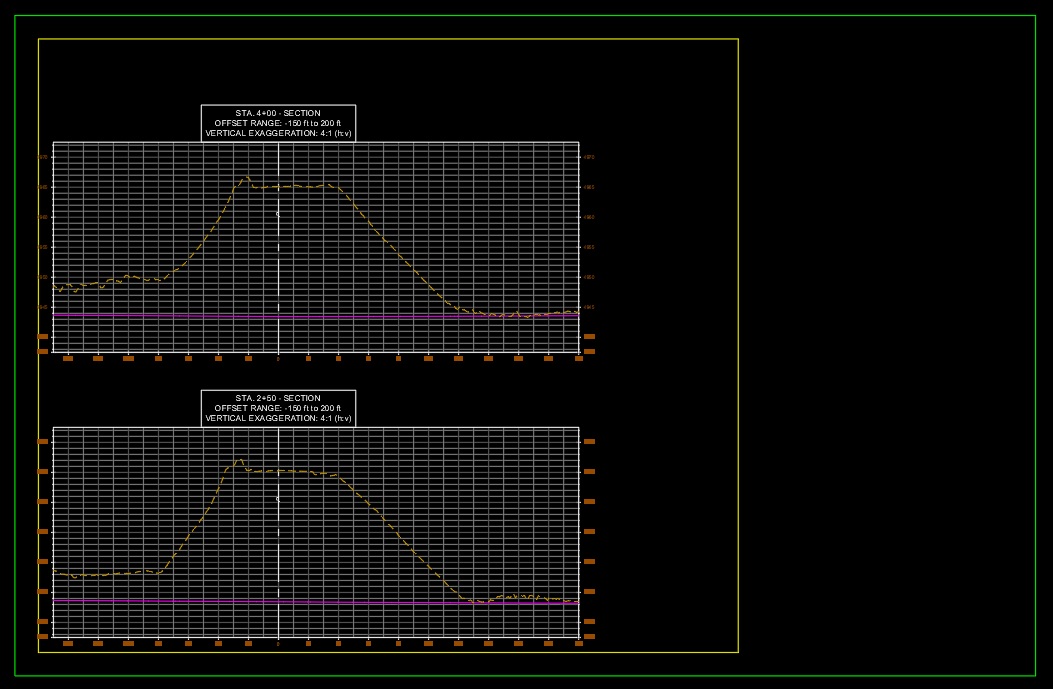Select the STA. 2+50 - SECTION title block

pos(279,407)
